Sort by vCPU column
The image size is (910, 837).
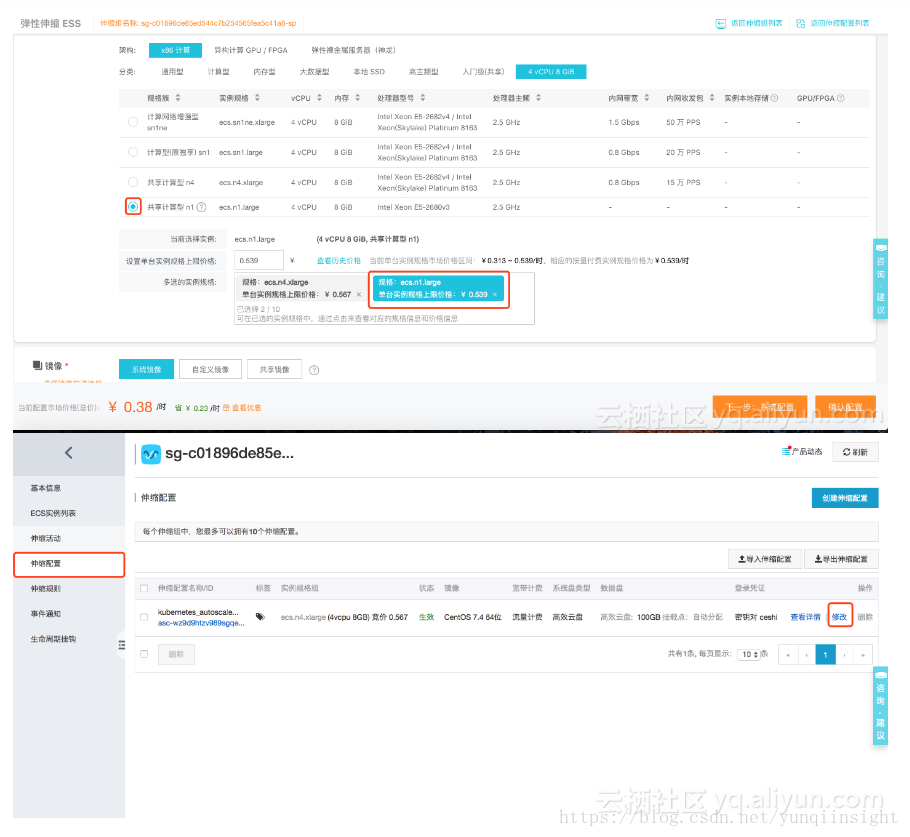(319, 98)
